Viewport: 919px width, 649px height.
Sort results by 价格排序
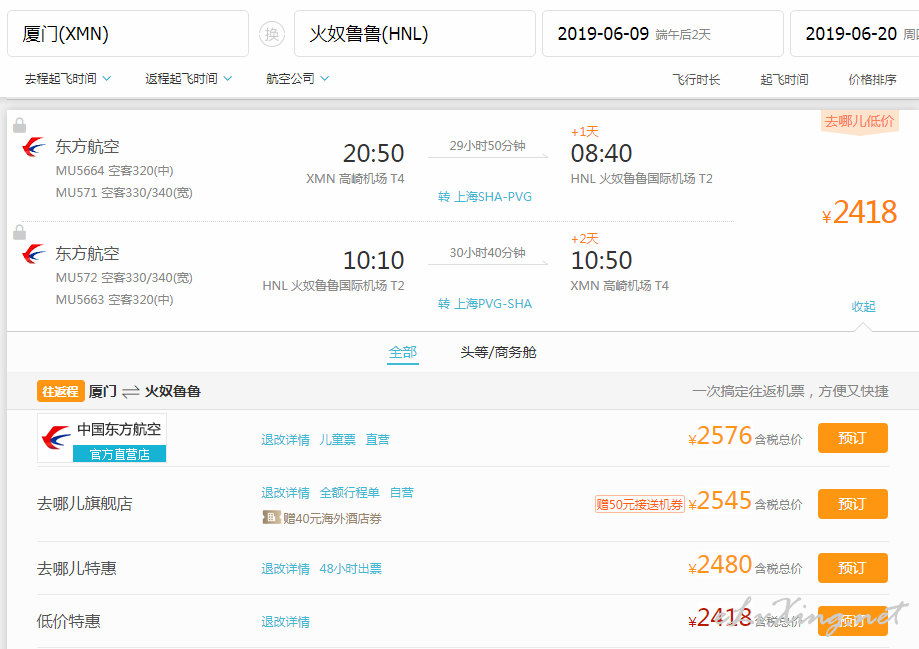872,80
